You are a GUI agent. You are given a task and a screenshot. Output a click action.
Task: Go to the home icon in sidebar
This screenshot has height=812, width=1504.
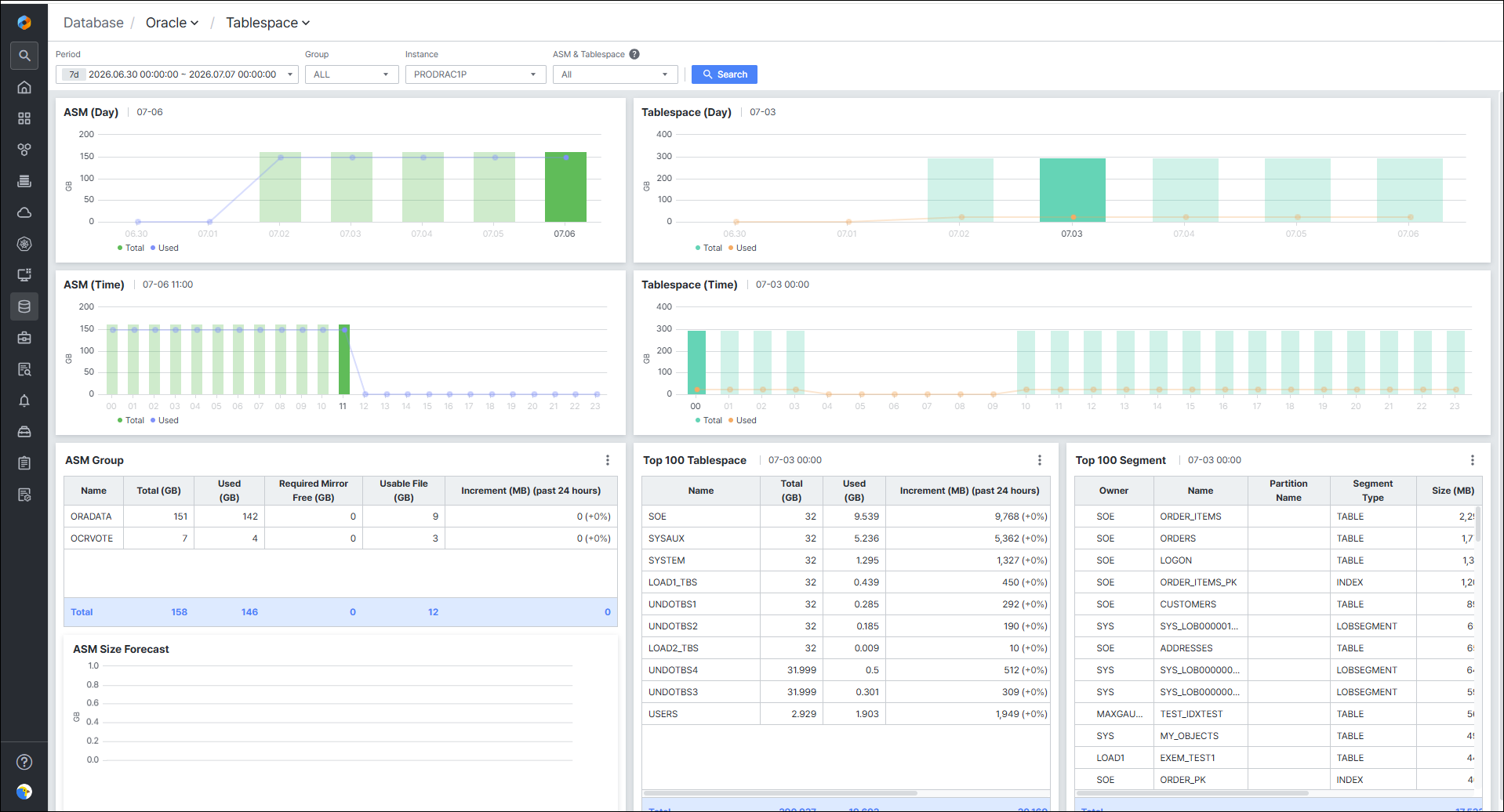[x=24, y=87]
